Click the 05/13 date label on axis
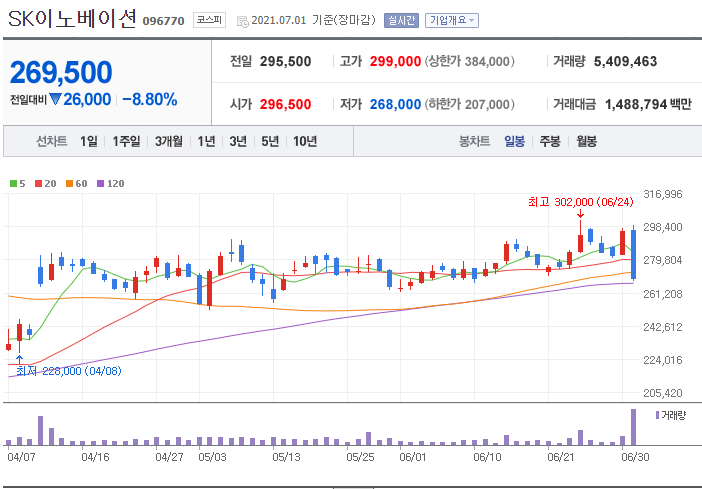Viewport: 702px width, 489px height. [287, 457]
